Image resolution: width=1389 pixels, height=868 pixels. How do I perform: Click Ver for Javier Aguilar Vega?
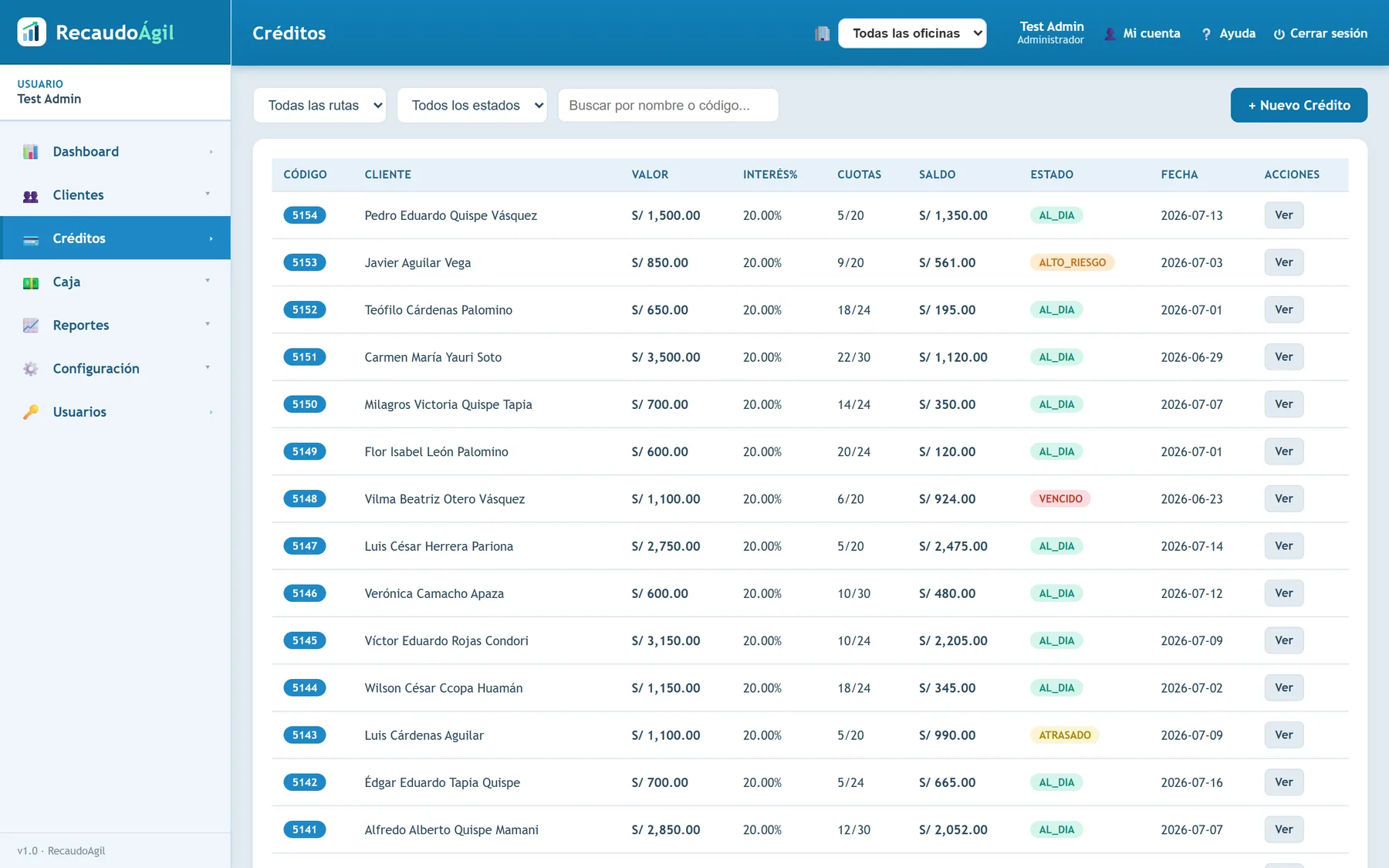(1284, 262)
